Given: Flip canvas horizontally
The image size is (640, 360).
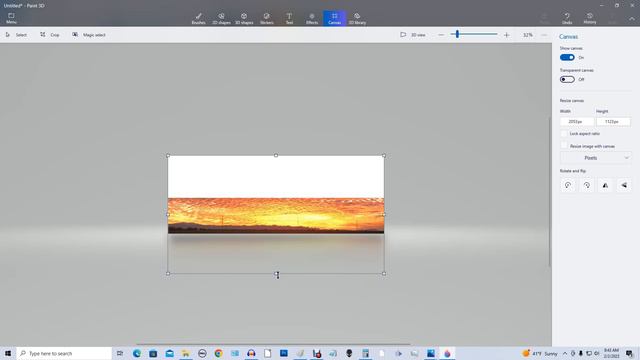Looking at the screenshot, I should coord(605,185).
